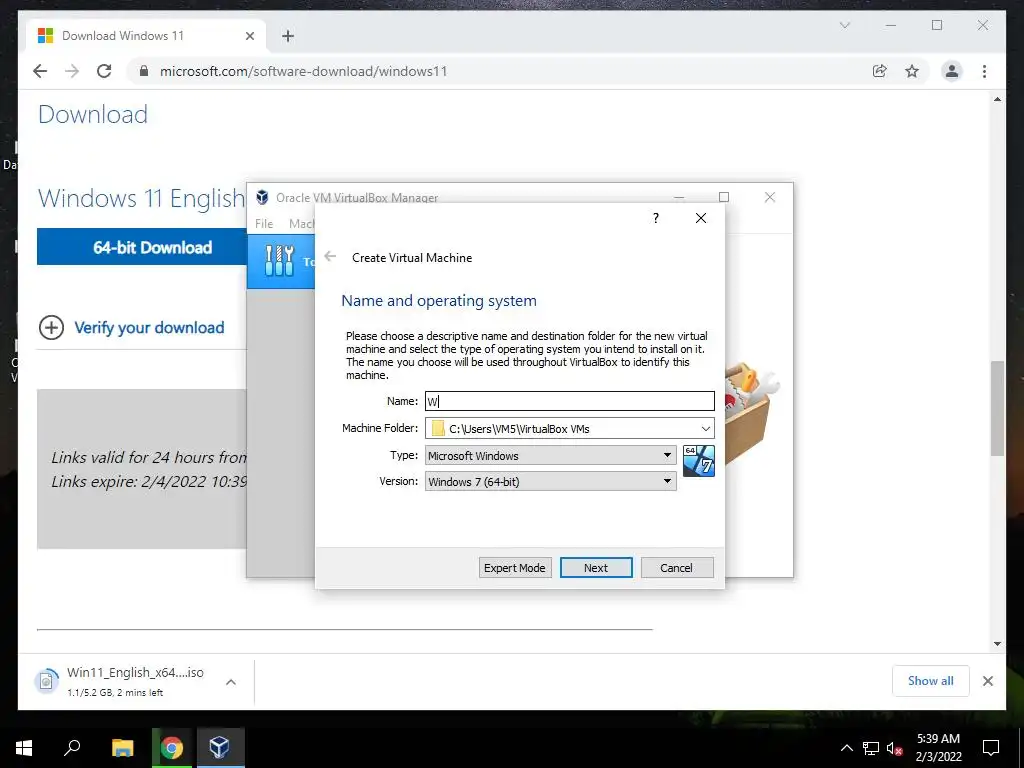Click the page scrollbar thumb
This screenshot has width=1024, height=768.
pos(997,408)
